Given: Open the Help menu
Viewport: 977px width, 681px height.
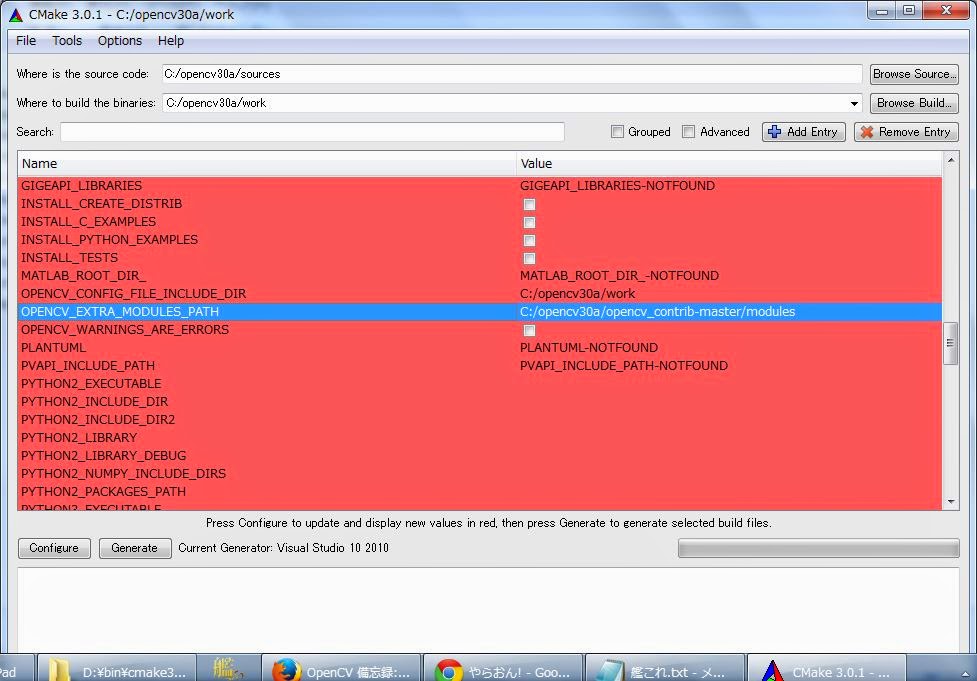Looking at the screenshot, I should click(x=170, y=40).
